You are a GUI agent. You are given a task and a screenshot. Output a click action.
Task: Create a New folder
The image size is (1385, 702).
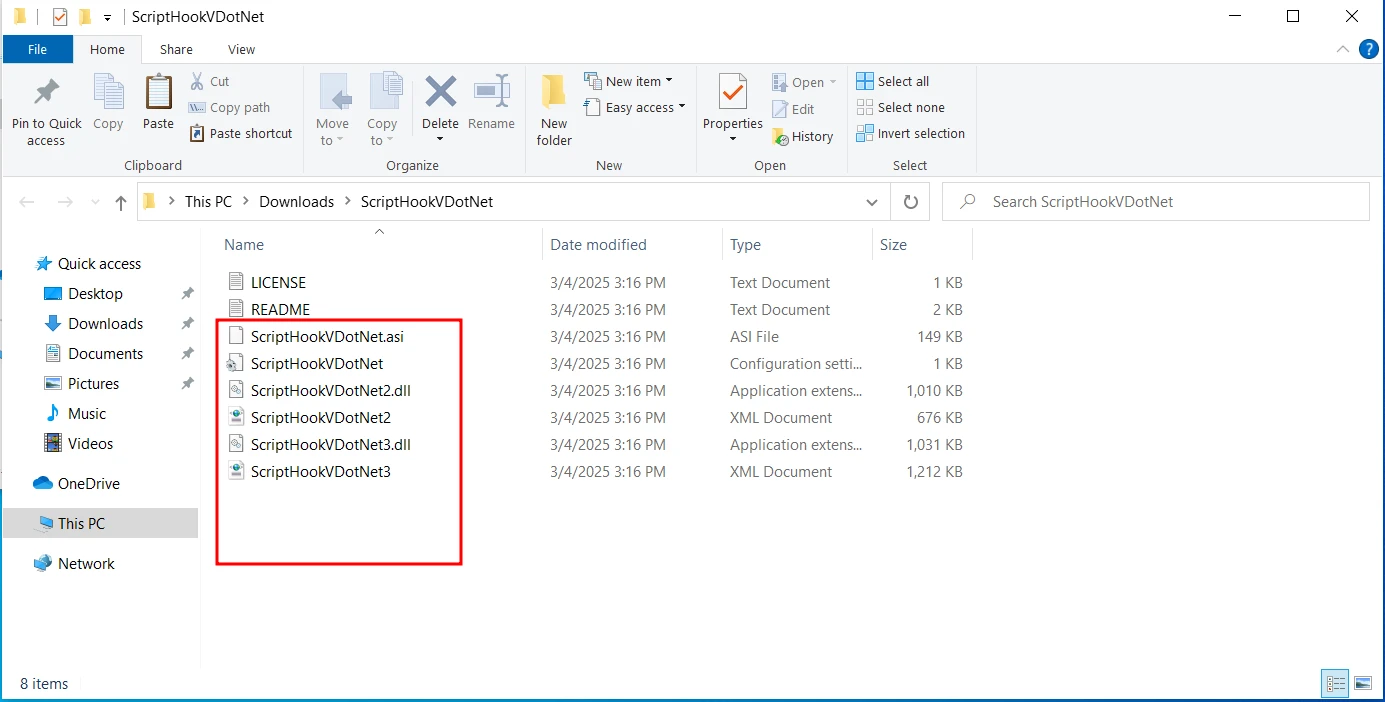point(554,111)
